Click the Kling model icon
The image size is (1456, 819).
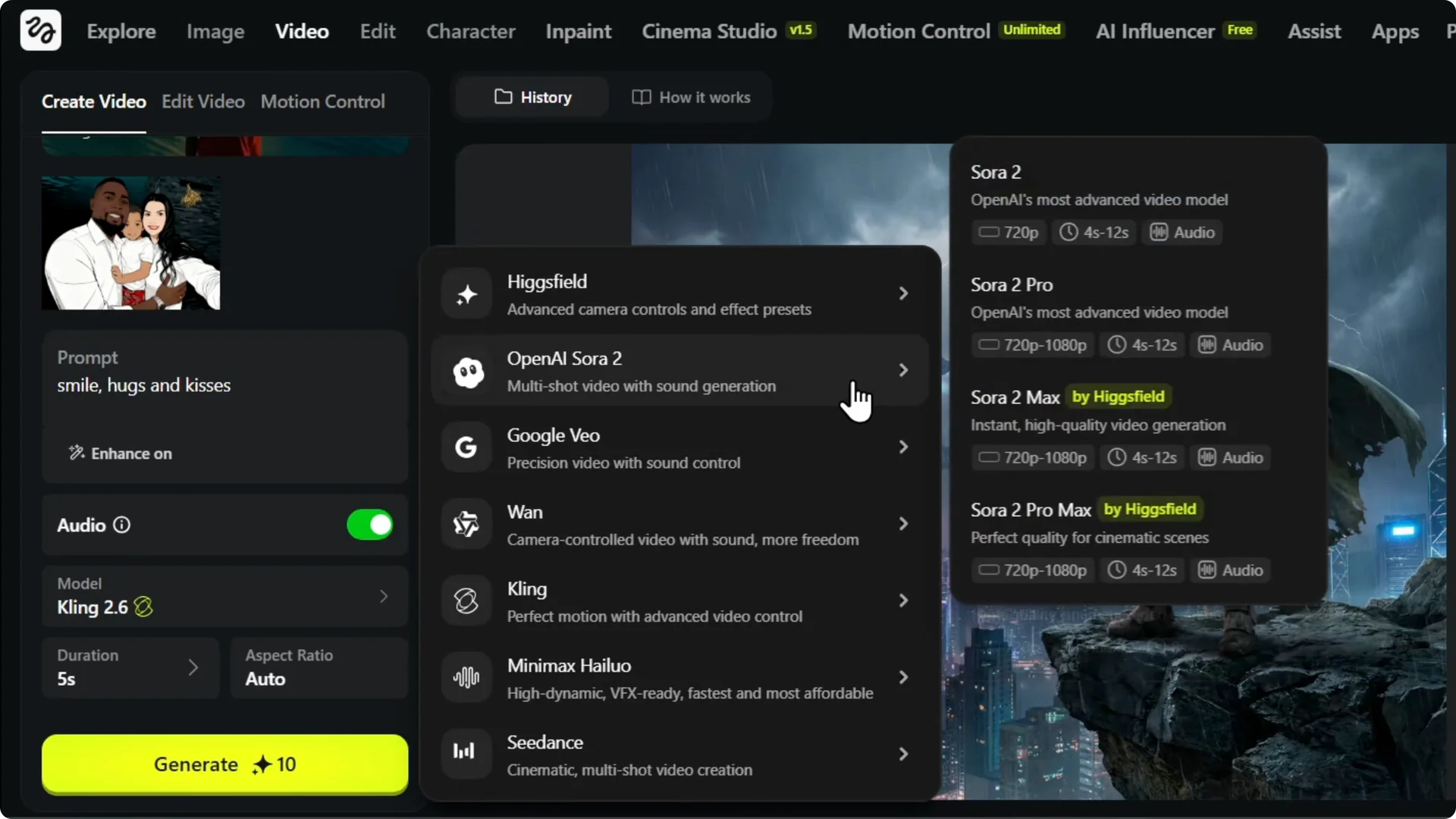click(466, 601)
